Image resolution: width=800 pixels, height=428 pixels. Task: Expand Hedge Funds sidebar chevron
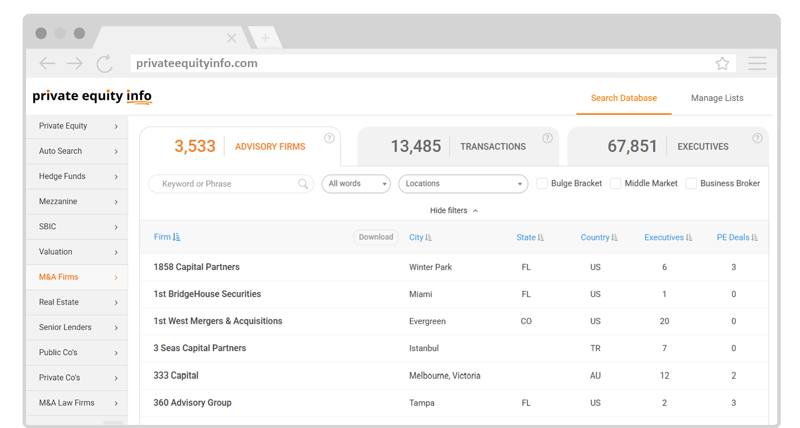[x=116, y=177]
